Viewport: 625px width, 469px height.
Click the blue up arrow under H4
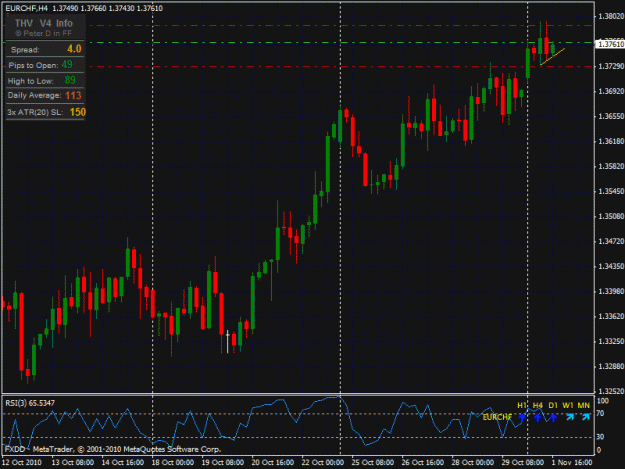(538, 418)
